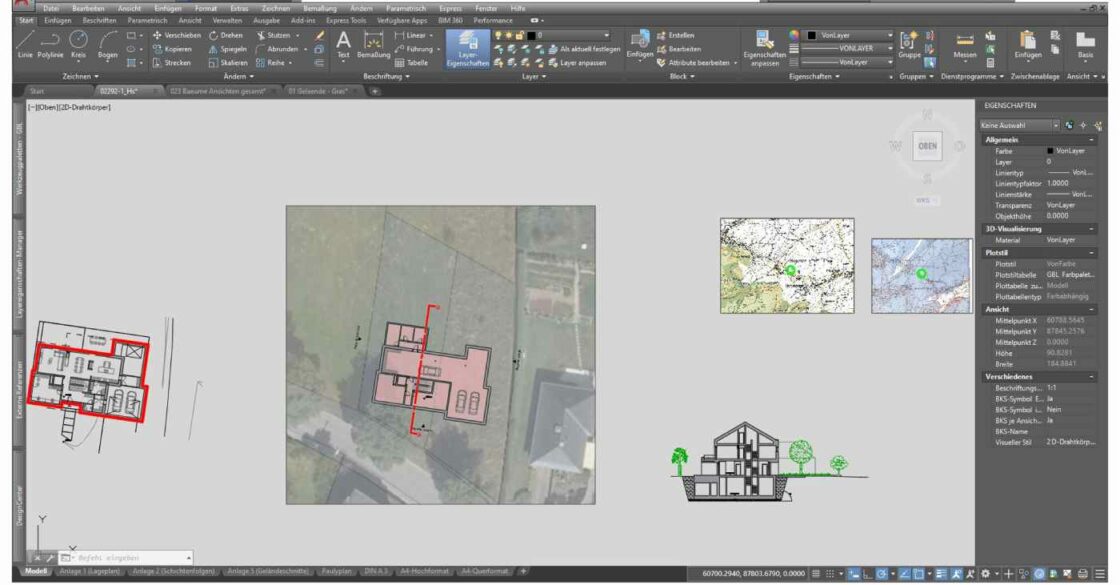The image size is (1120, 585).
Task: Toggle dynamic input in status bar
Action: tap(854, 574)
